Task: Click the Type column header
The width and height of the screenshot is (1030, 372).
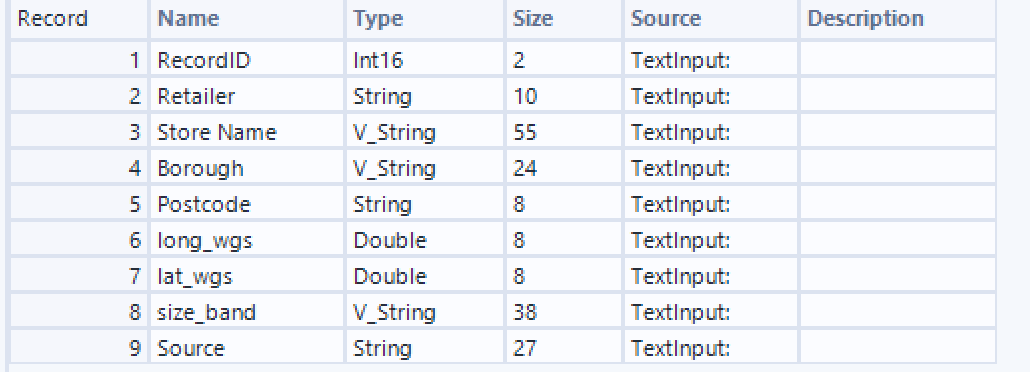Action: pos(425,19)
